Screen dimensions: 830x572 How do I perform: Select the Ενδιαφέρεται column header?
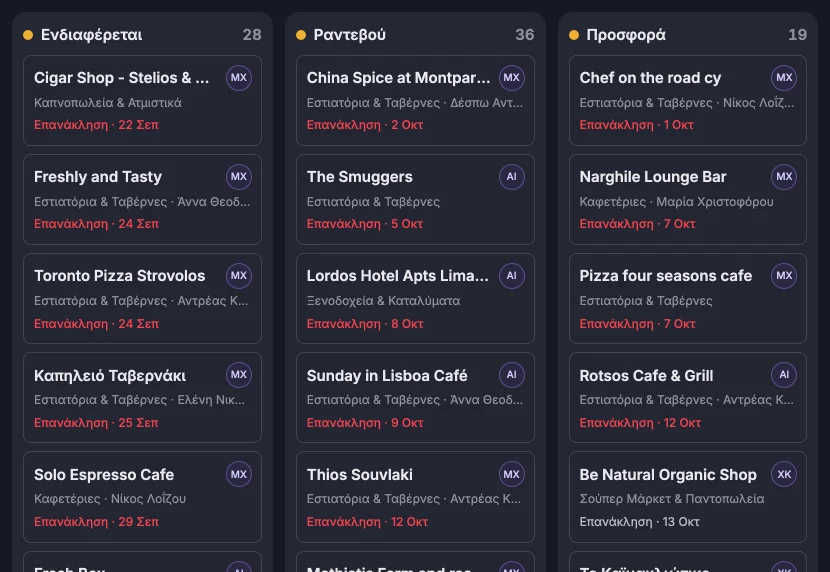(91, 35)
